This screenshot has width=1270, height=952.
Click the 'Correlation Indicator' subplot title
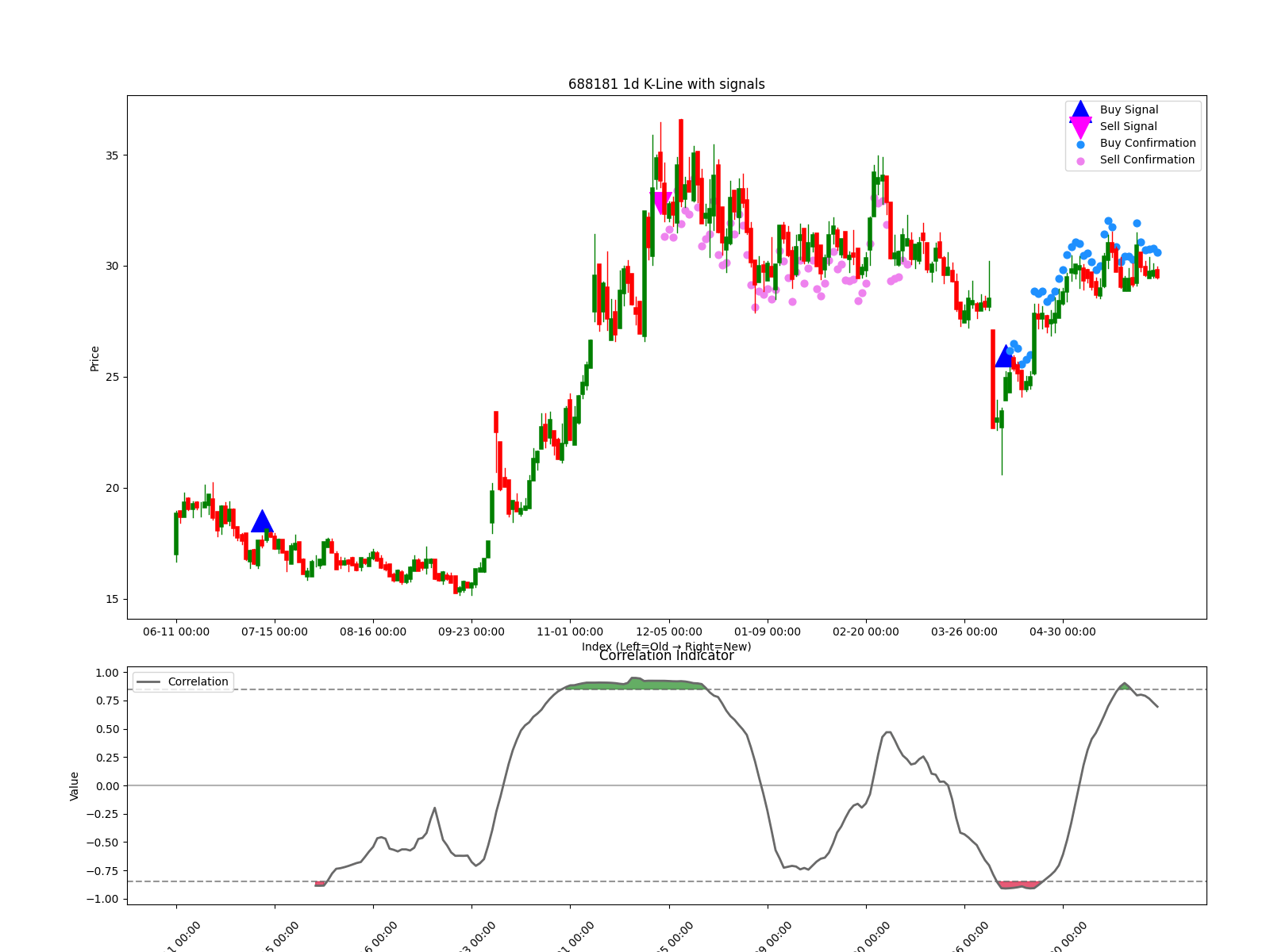pyautogui.click(x=667, y=655)
